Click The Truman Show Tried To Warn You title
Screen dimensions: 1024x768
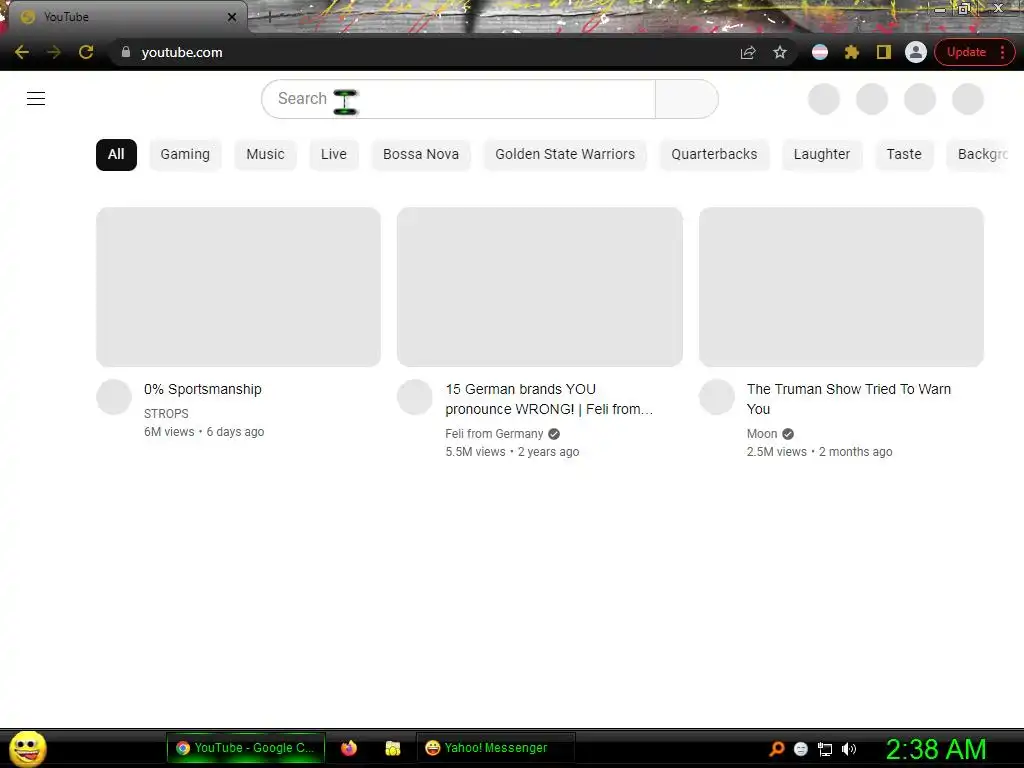click(849, 399)
